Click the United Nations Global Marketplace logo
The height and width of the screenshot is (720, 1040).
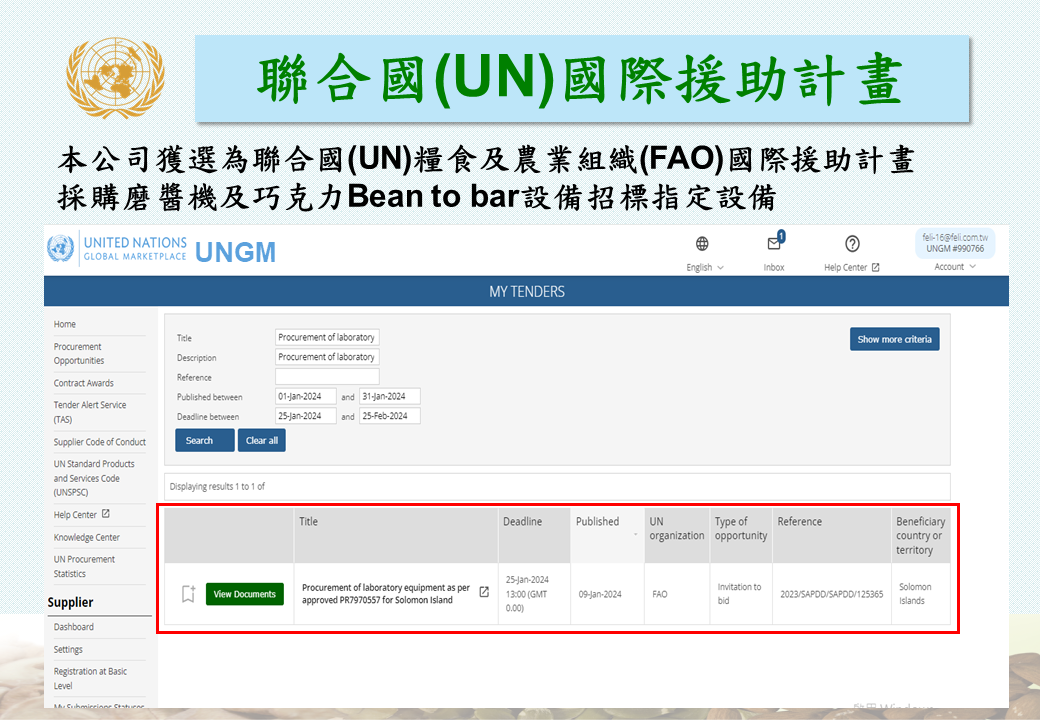click(117, 249)
